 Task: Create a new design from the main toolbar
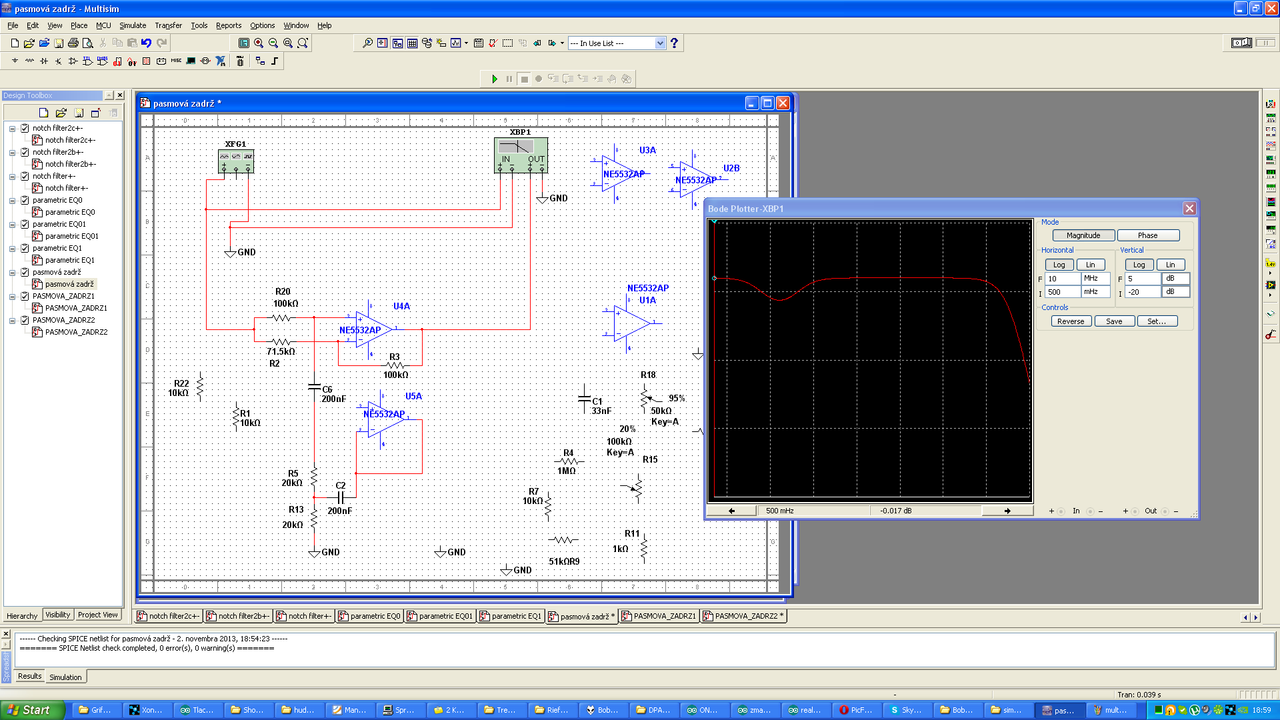coord(14,44)
